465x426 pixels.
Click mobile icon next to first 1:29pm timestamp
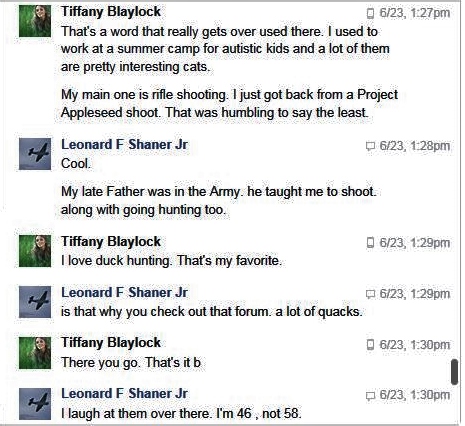point(370,243)
